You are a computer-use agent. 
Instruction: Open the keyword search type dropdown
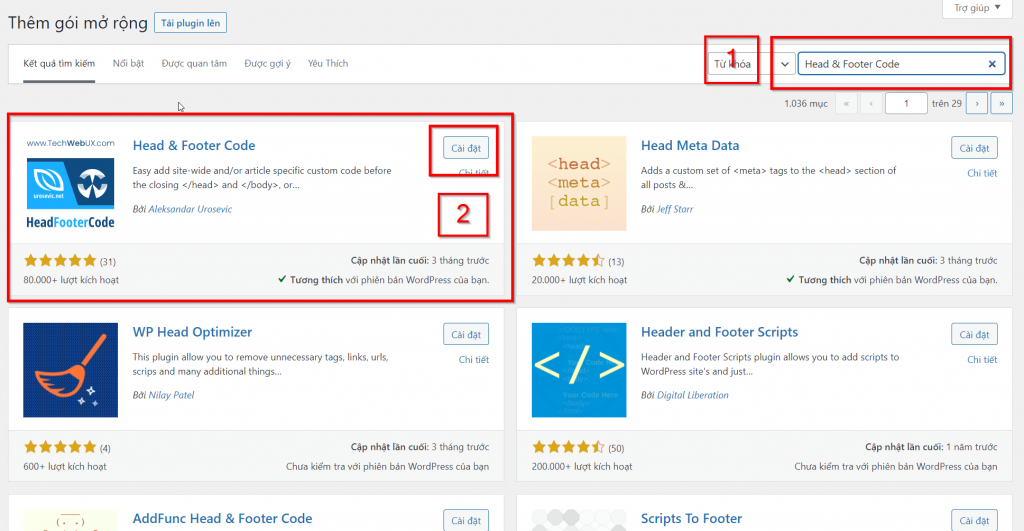point(752,64)
